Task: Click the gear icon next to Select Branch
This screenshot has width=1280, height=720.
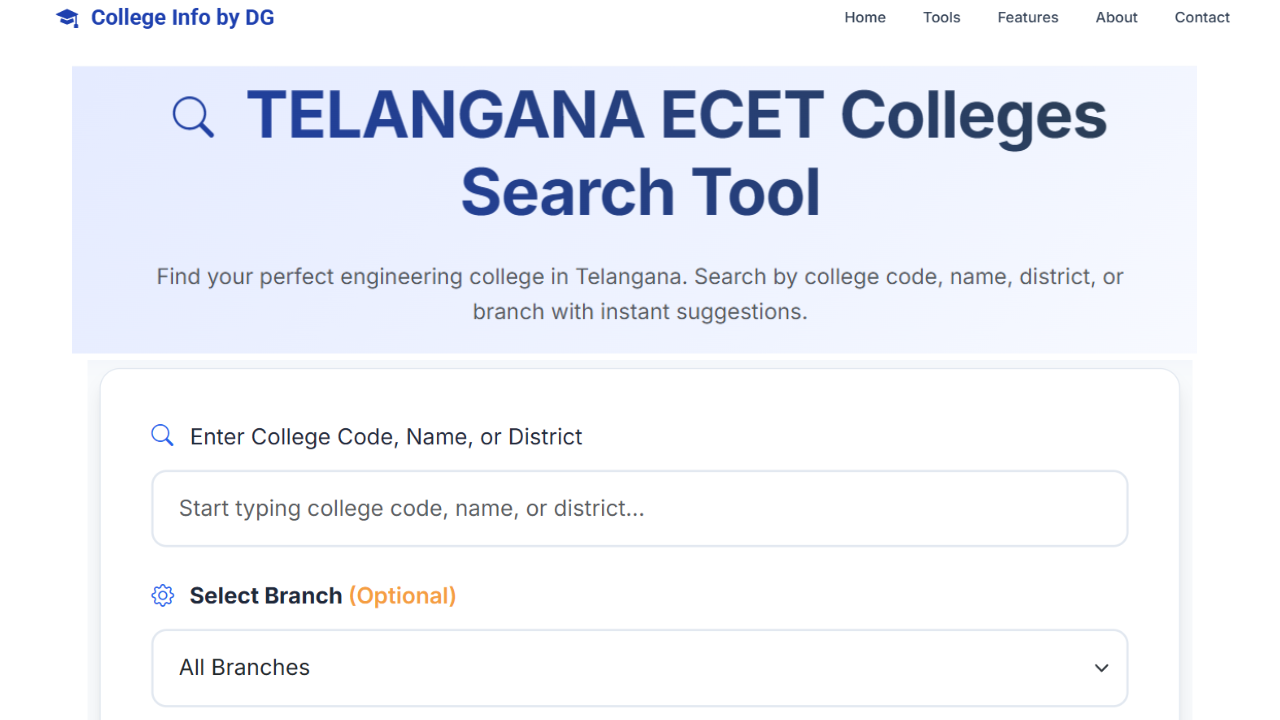Action: pyautogui.click(x=162, y=595)
